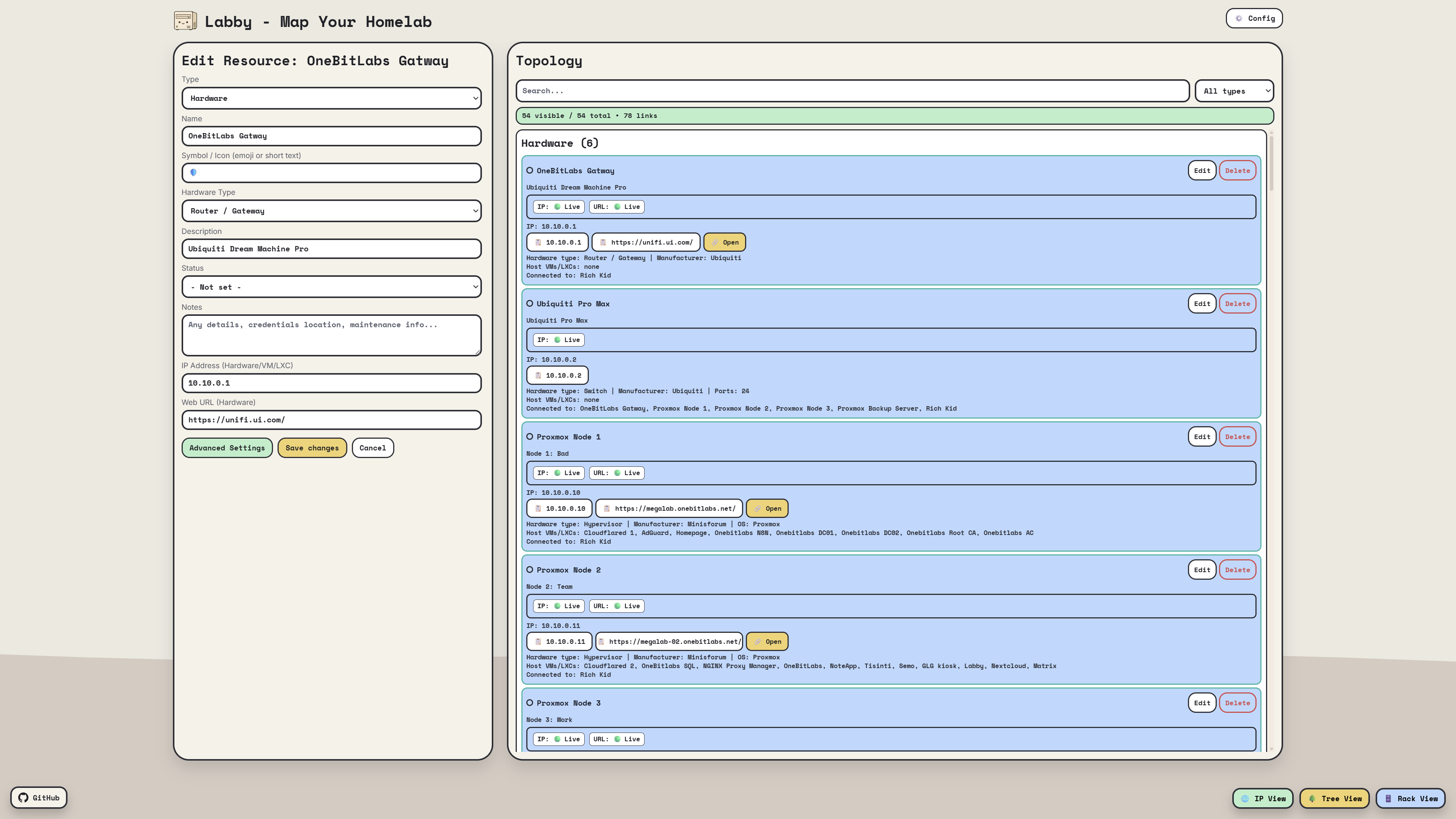This screenshot has width=1456, height=819.
Task: Open the Status dropdown showing Not set
Action: (x=331, y=287)
